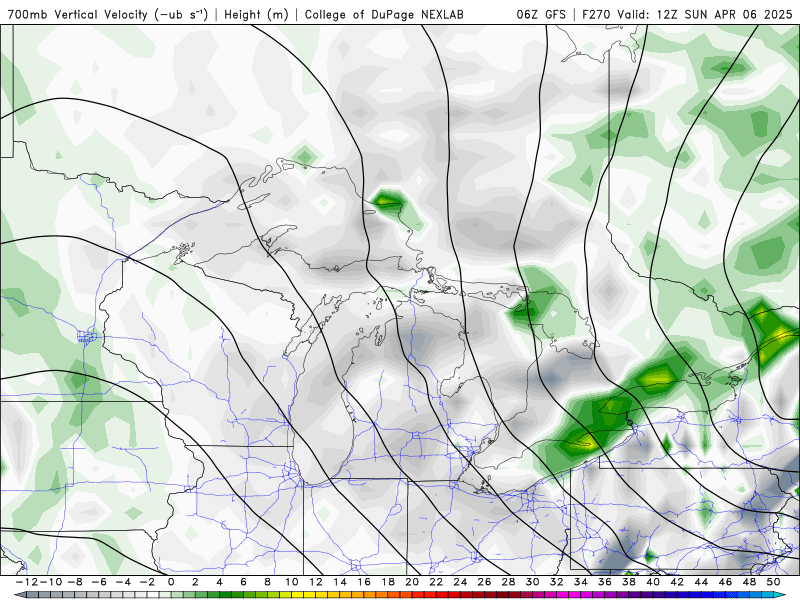The width and height of the screenshot is (800, 600).
Task: Click legend value '44'
Action: [701, 582]
